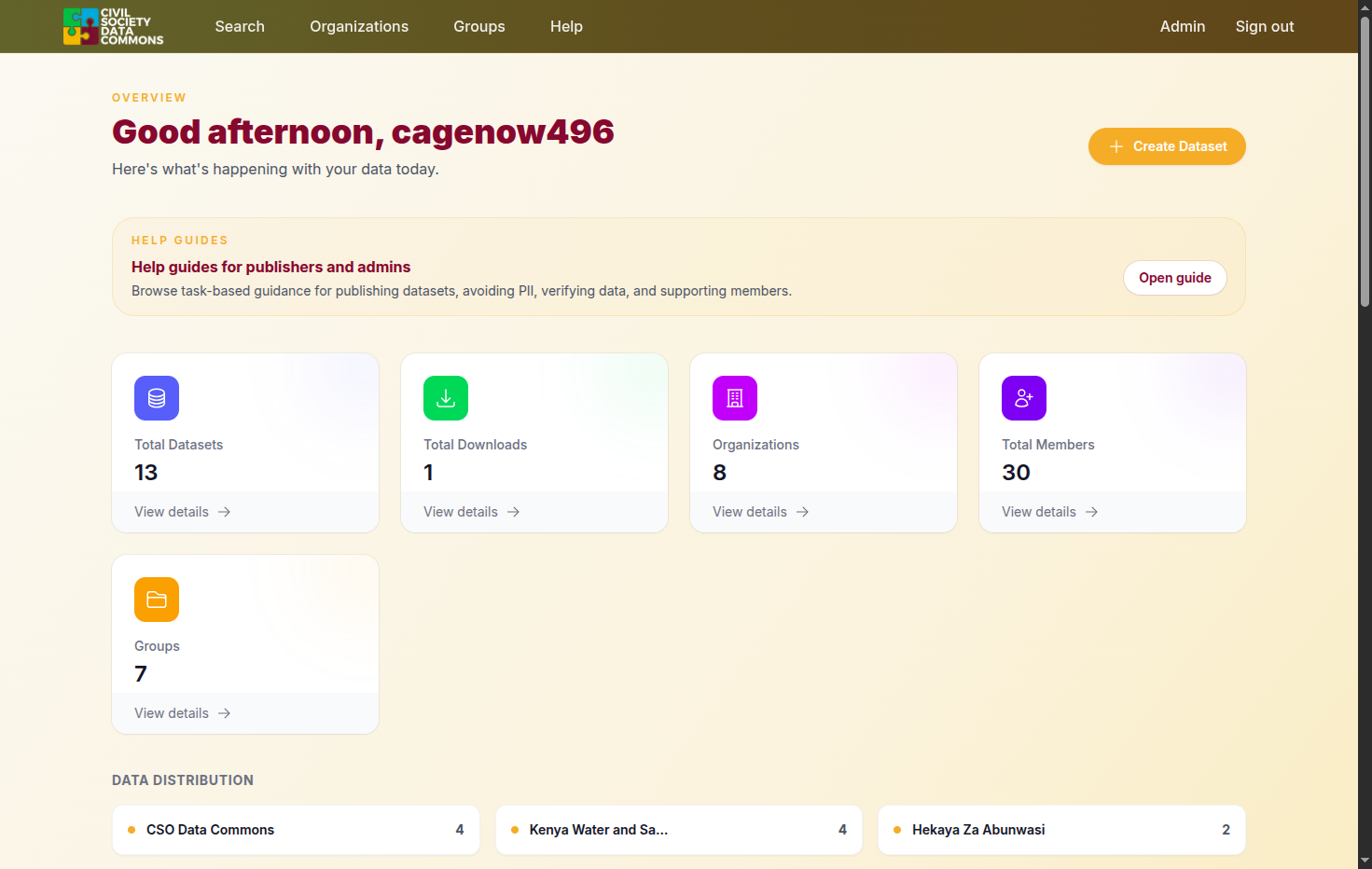The height and width of the screenshot is (869, 1372).
Task: Click the Organizations building icon
Action: [x=735, y=398]
